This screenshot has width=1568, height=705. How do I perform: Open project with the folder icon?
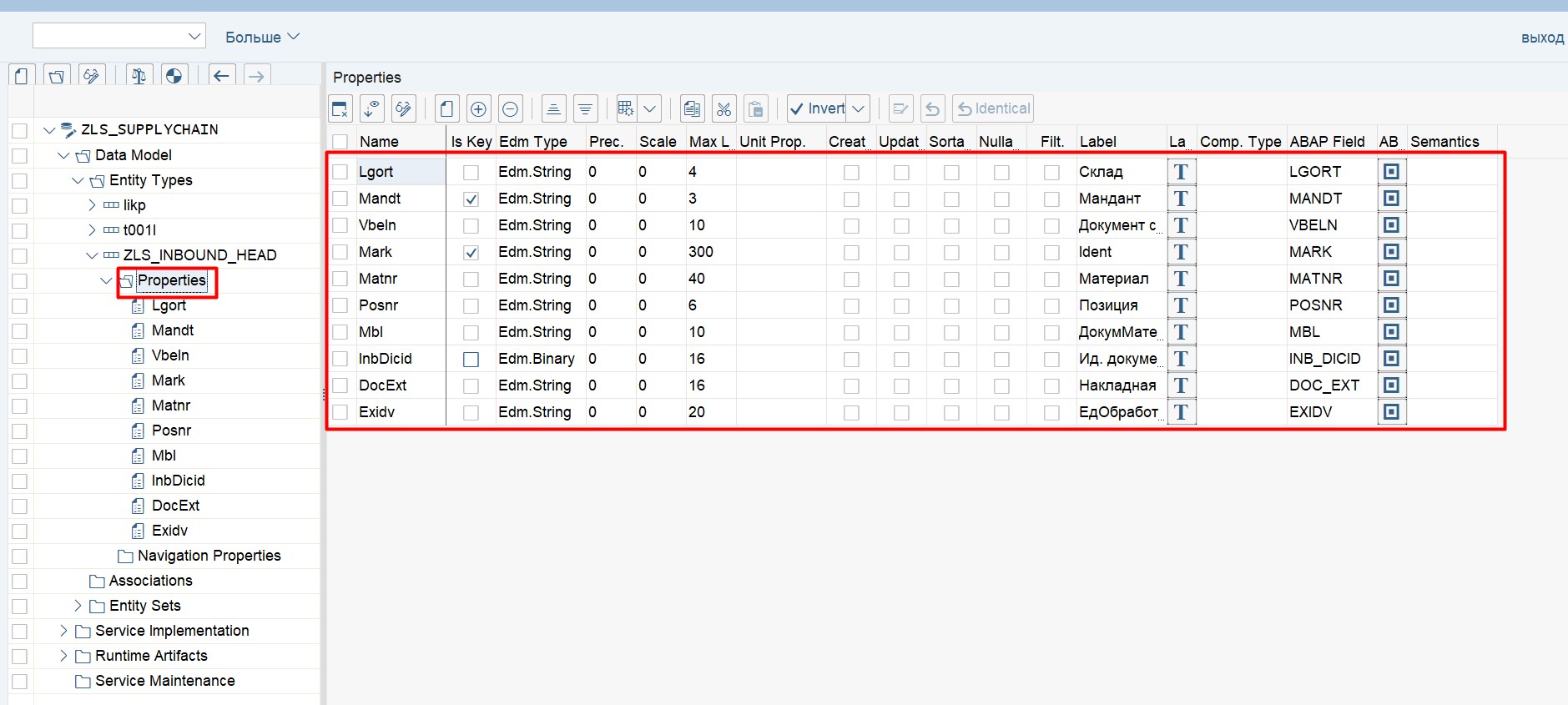point(57,76)
